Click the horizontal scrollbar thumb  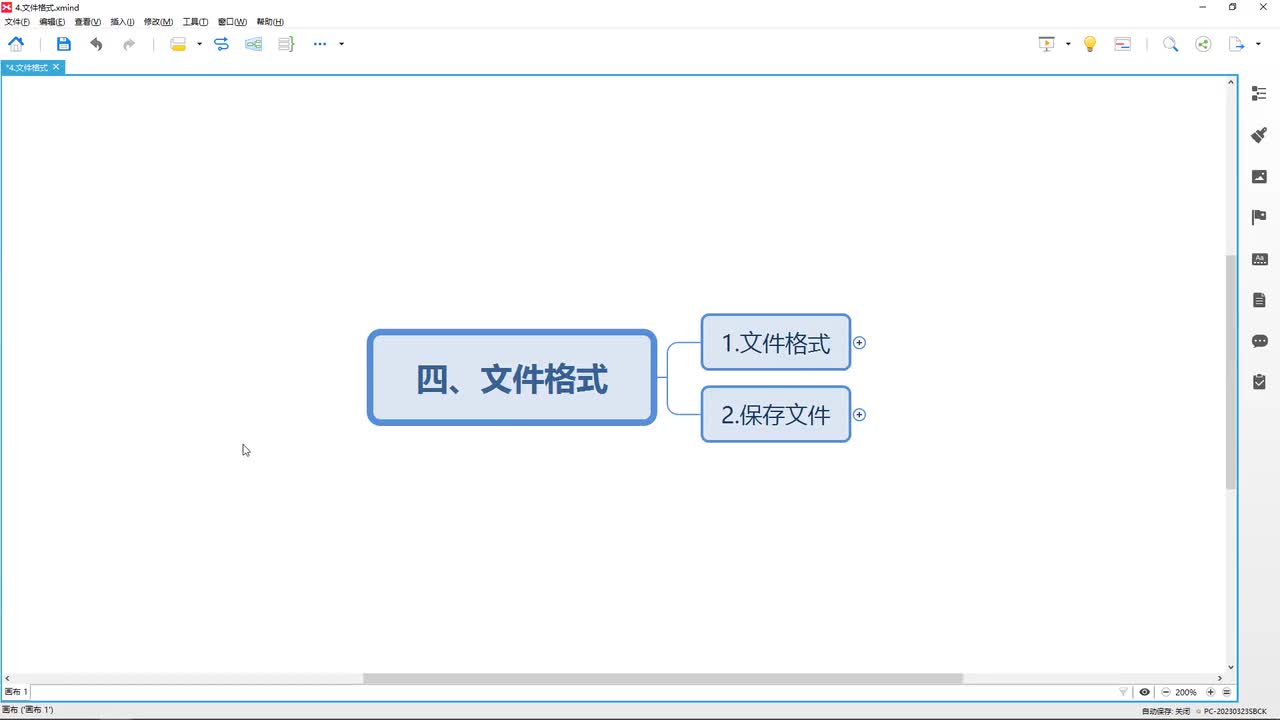tap(663, 678)
